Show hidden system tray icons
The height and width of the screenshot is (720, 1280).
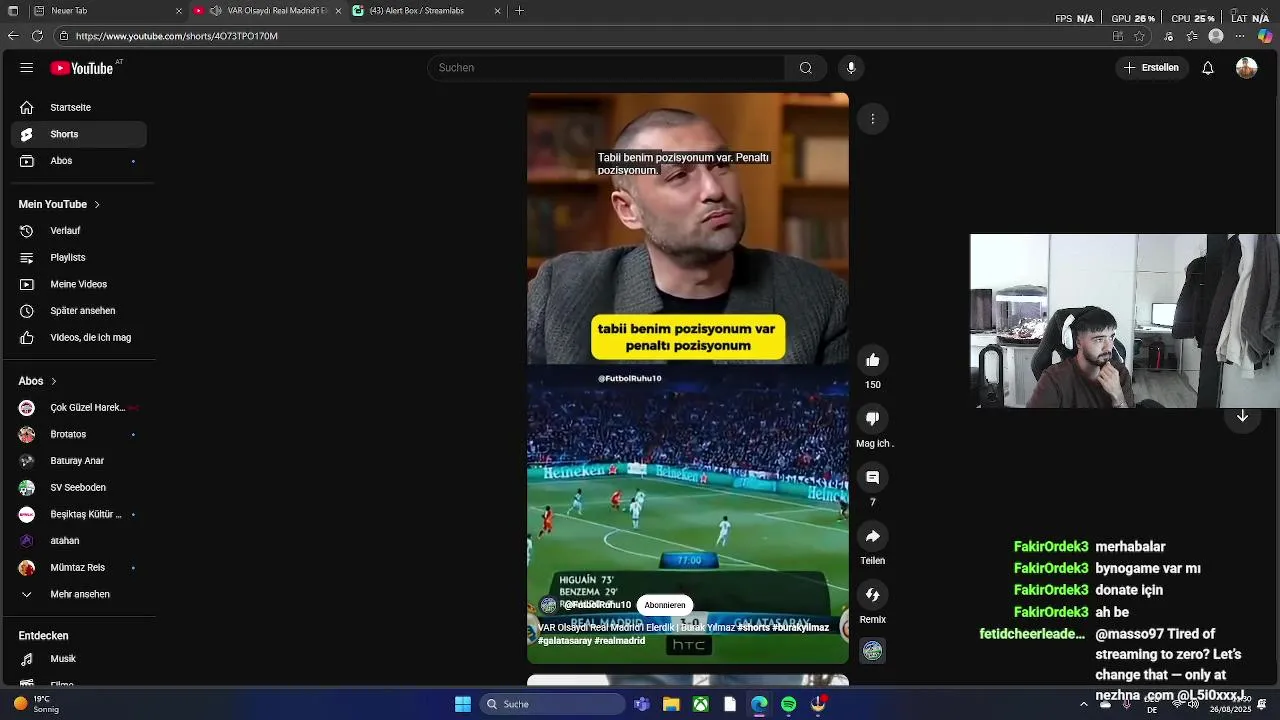click(x=1084, y=704)
